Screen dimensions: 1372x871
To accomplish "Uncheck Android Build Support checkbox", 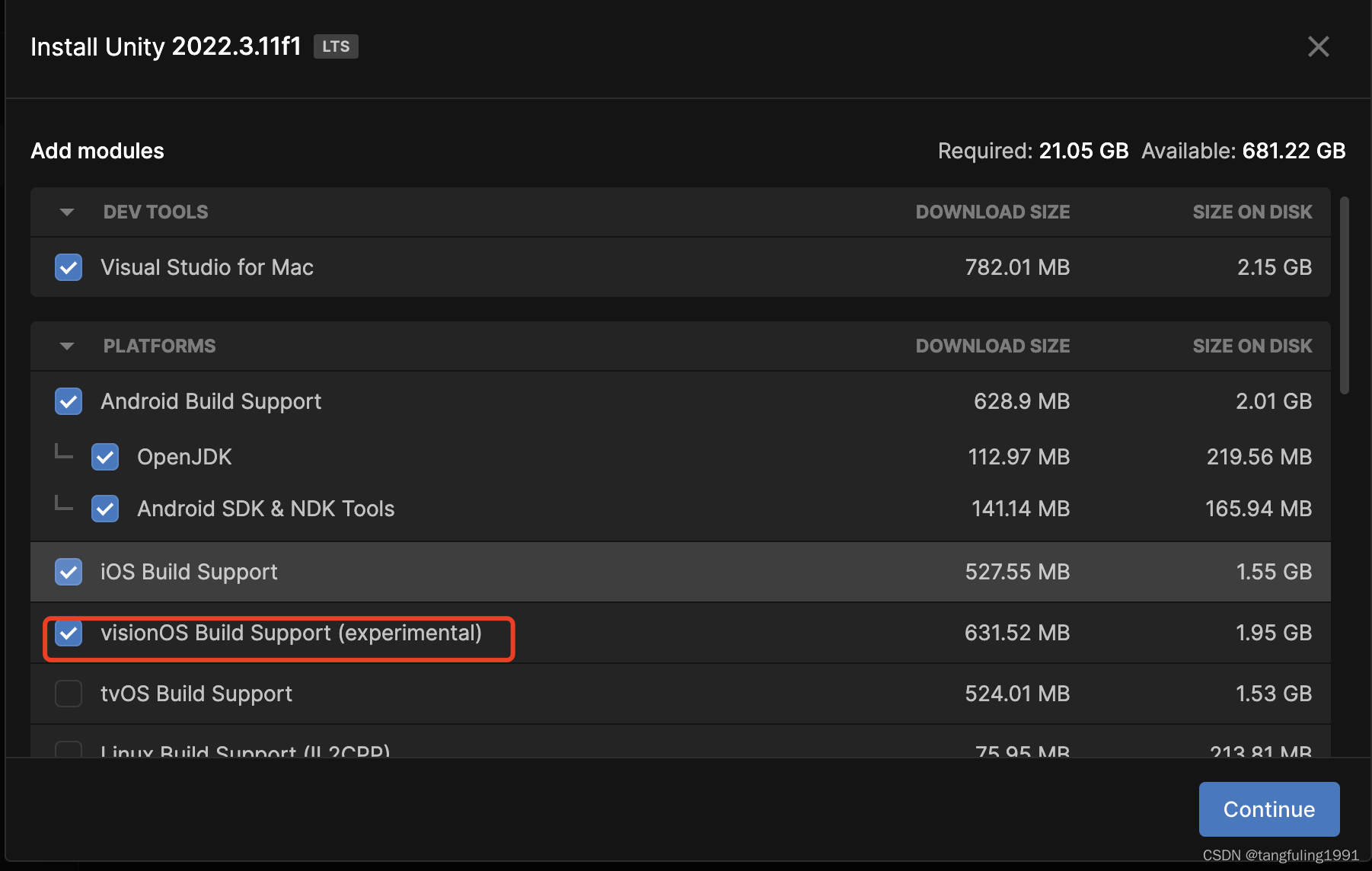I will [69, 401].
